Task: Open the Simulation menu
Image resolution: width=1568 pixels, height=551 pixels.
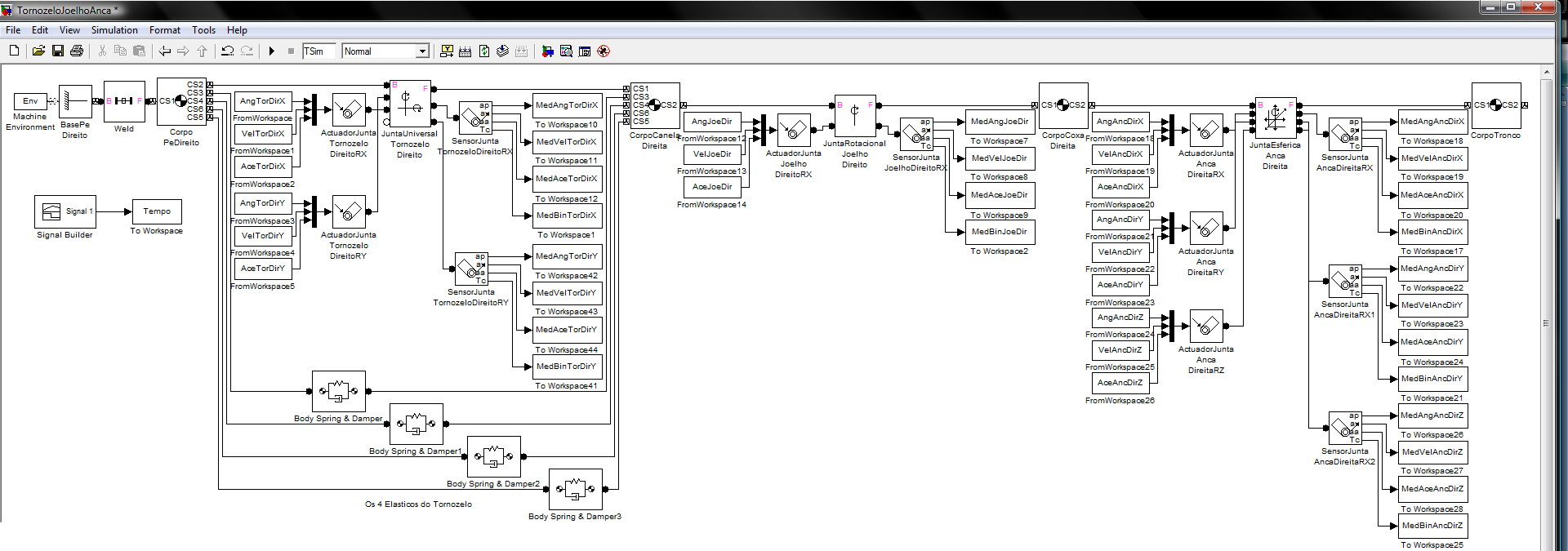Action: tap(114, 30)
